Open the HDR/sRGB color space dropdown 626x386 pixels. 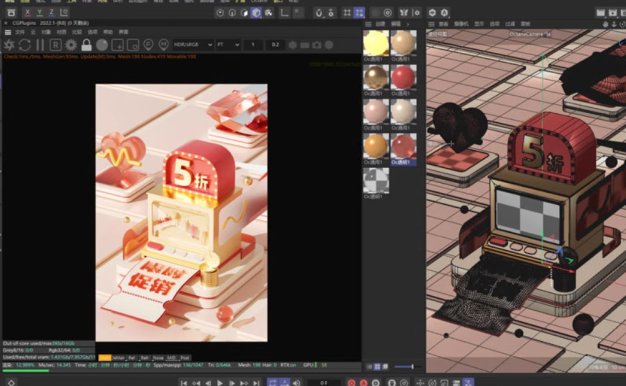[193, 45]
